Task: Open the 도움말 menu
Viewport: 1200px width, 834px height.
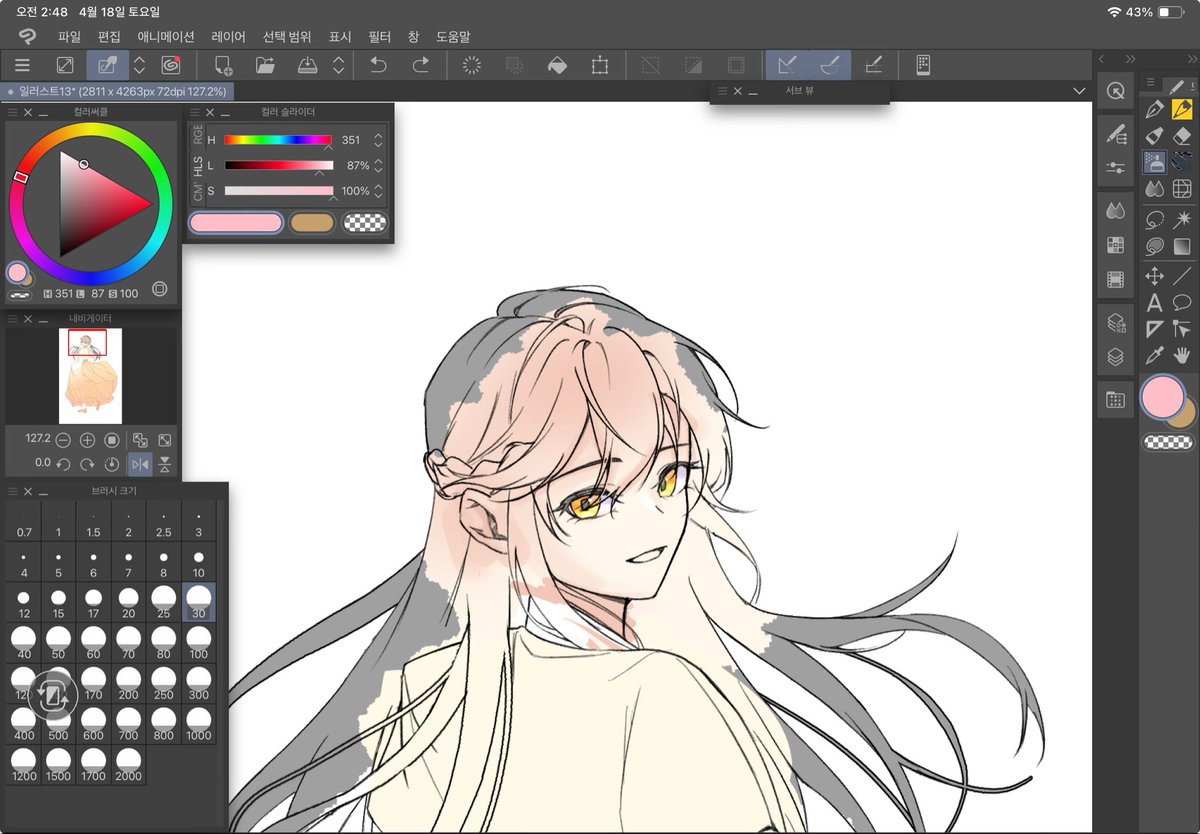Action: (453, 36)
